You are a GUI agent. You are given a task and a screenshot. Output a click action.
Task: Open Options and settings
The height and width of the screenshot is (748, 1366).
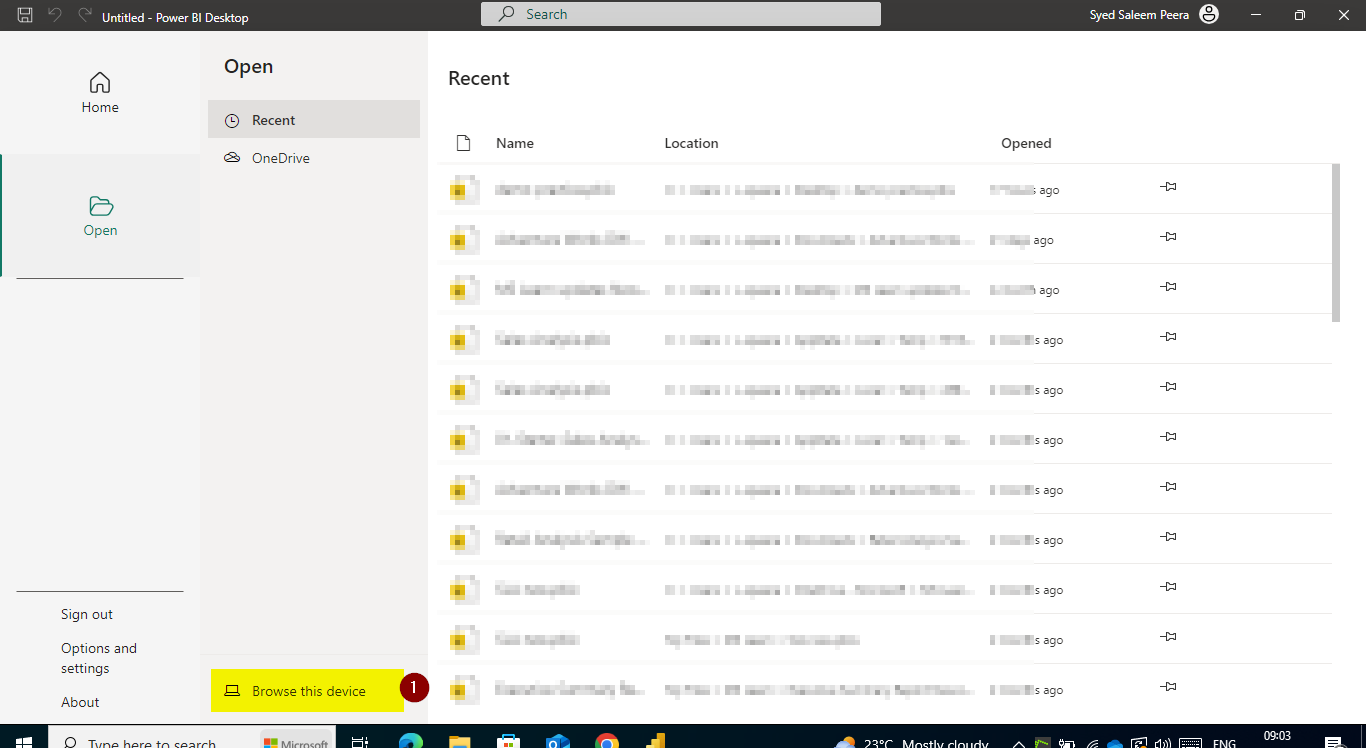pyautogui.click(x=99, y=658)
